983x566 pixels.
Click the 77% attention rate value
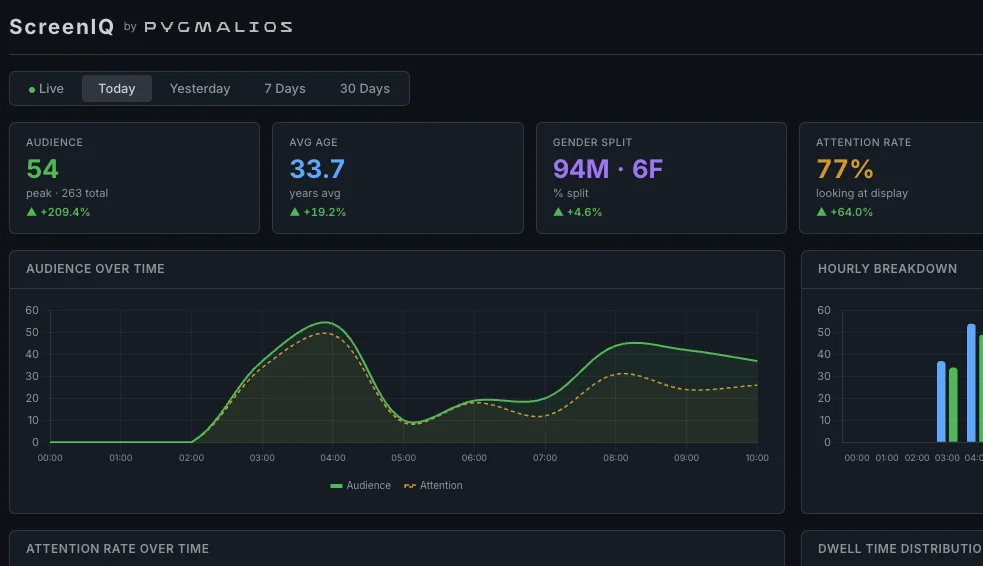tap(844, 169)
